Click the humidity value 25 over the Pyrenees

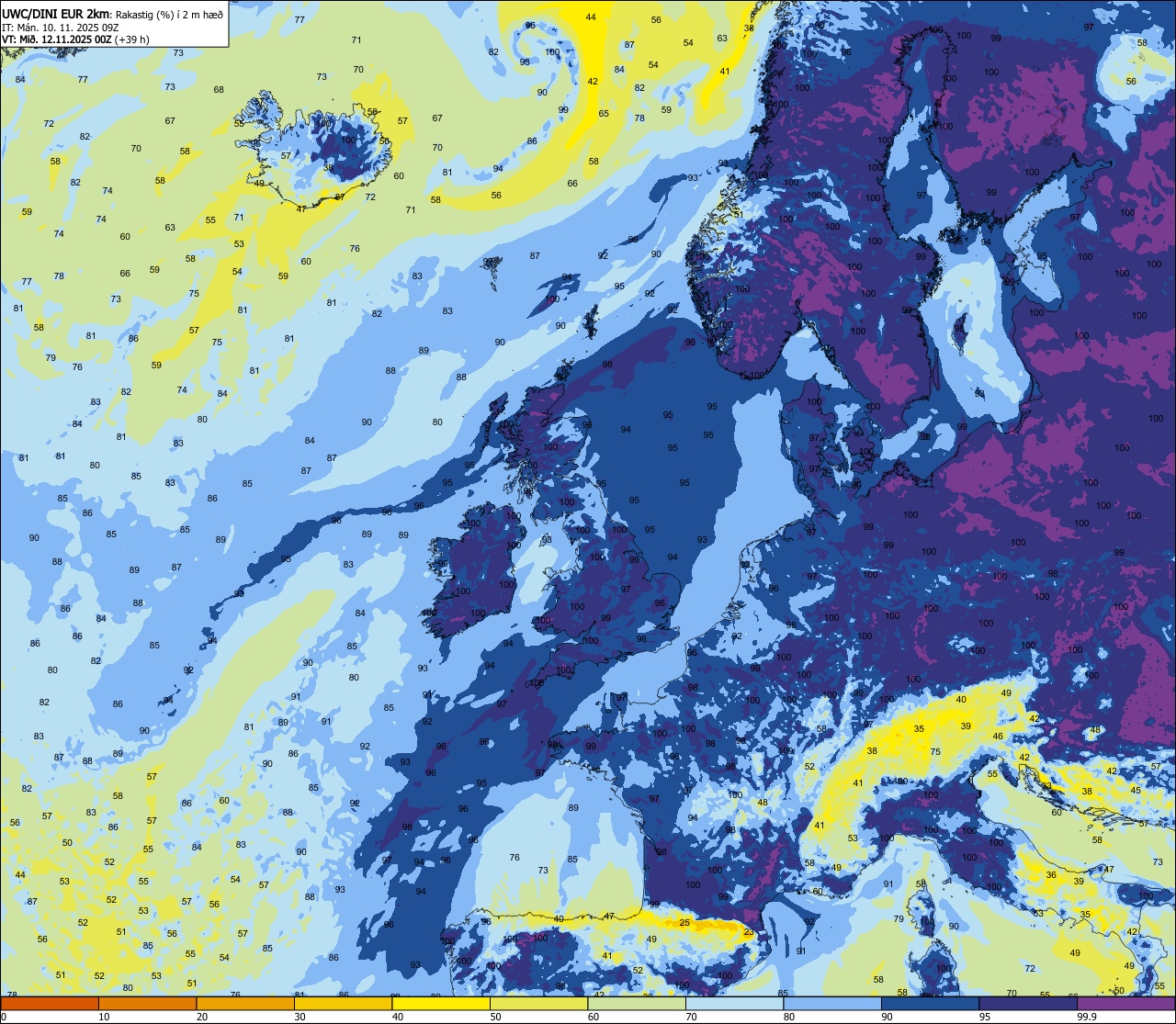684,922
